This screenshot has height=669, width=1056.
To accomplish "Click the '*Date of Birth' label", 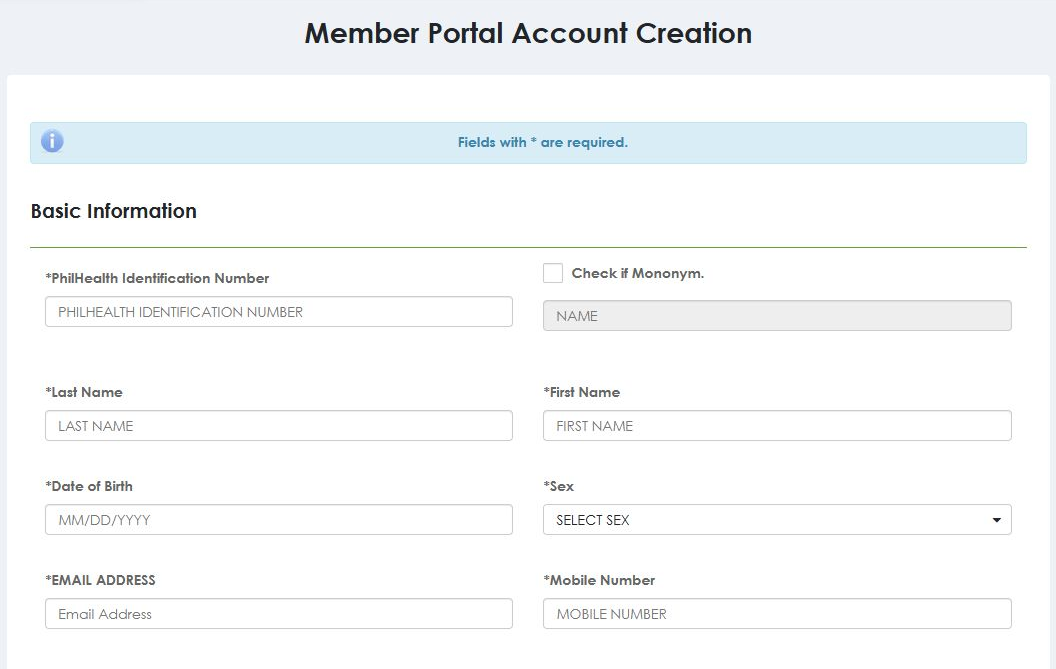I will click(x=89, y=486).
